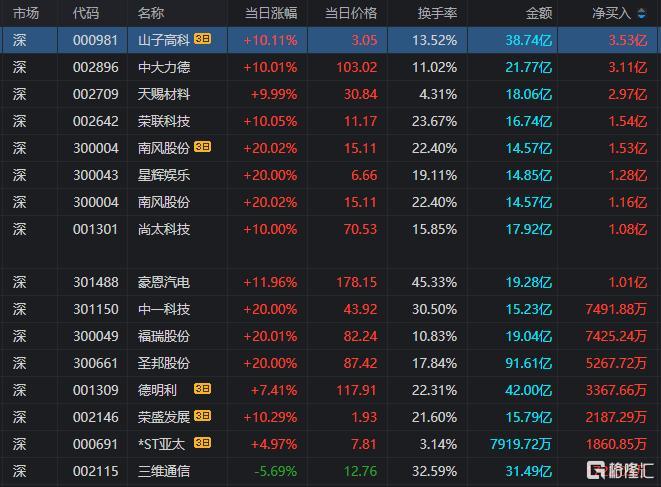Click the 3日 badge next to 山子高科
The height and width of the screenshot is (487, 661).
pos(202,39)
